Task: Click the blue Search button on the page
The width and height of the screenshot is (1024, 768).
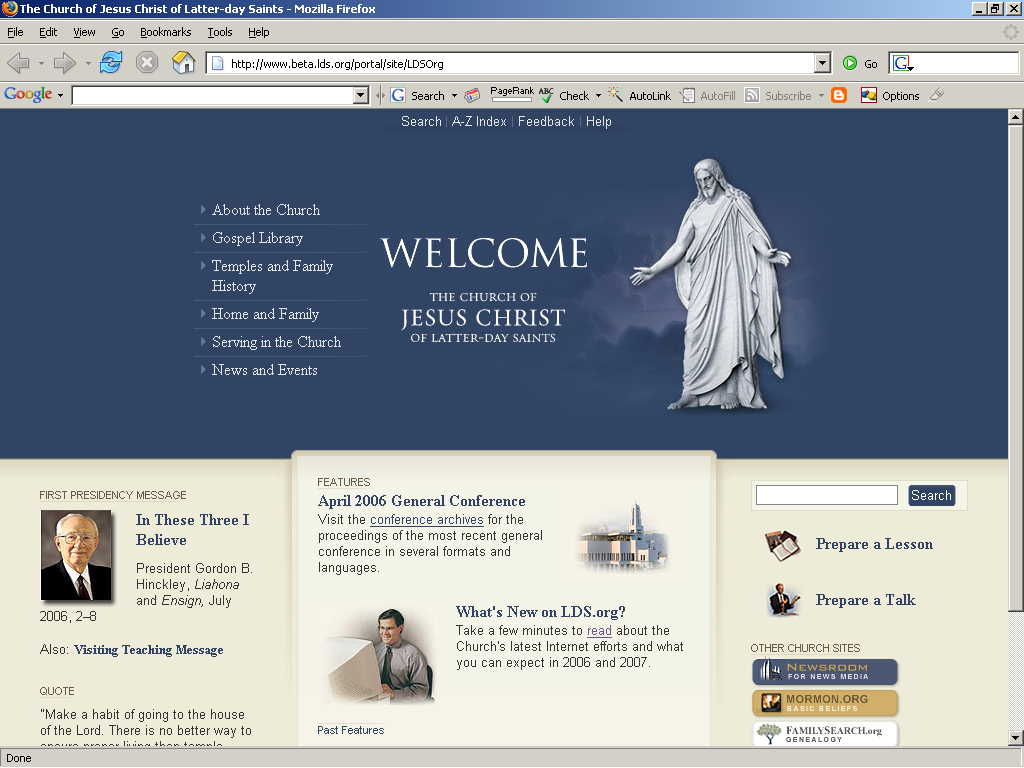Action: (x=931, y=495)
